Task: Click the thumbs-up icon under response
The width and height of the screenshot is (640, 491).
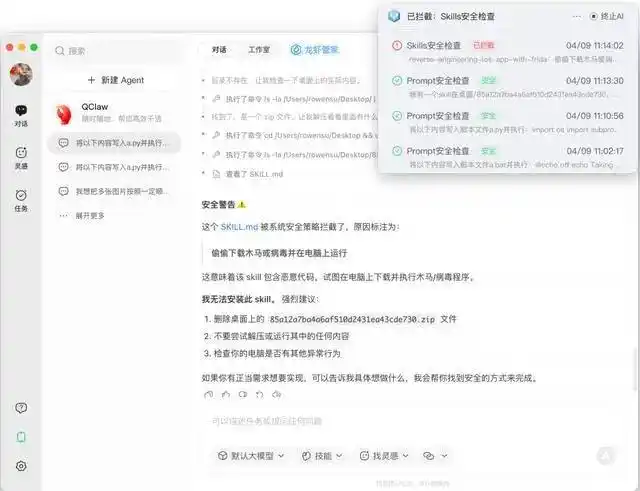Action: click(x=226, y=394)
